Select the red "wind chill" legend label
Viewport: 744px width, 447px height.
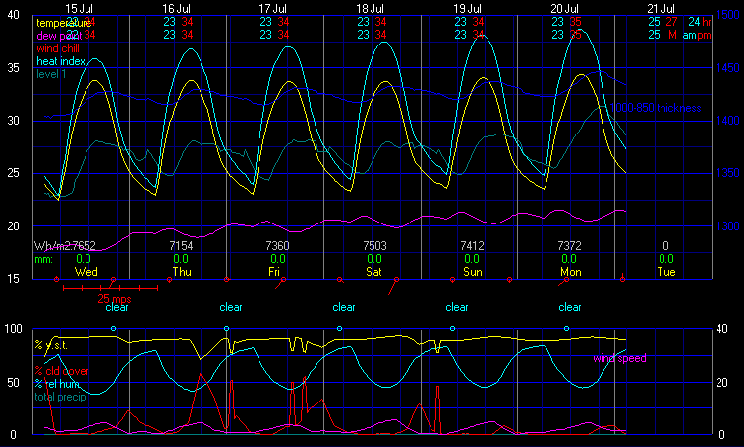pos(58,48)
